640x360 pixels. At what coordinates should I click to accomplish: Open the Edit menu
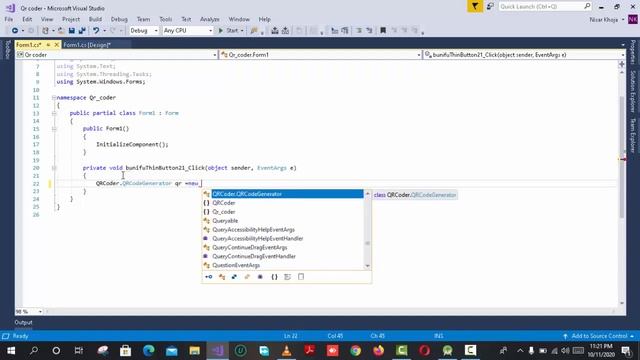point(27,19)
